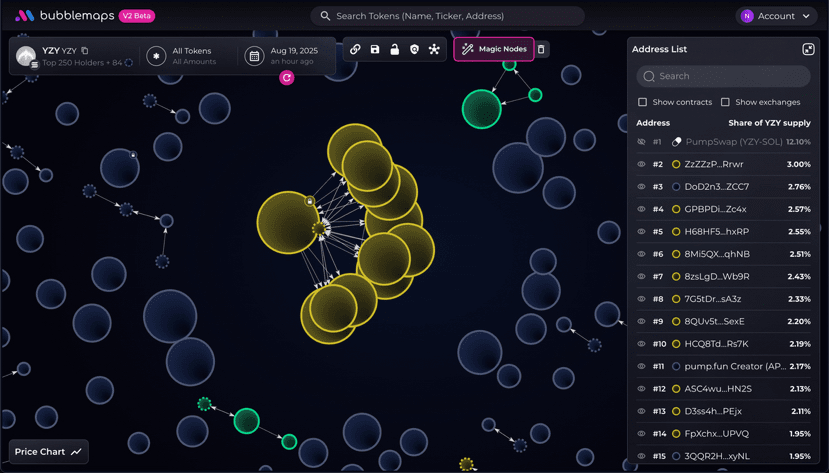Image resolution: width=829 pixels, height=473 pixels.
Task: Click yellow cluster marker for 8Mi5QX...qhNB
Action: click(676, 254)
